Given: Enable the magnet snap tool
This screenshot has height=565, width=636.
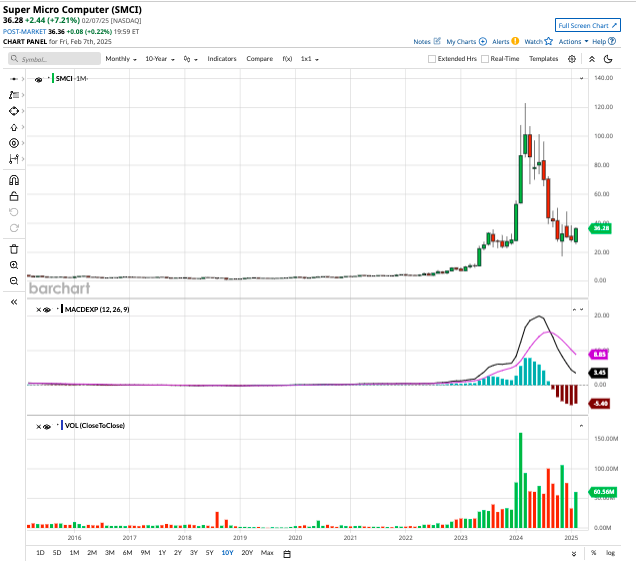Looking at the screenshot, I should [14, 181].
